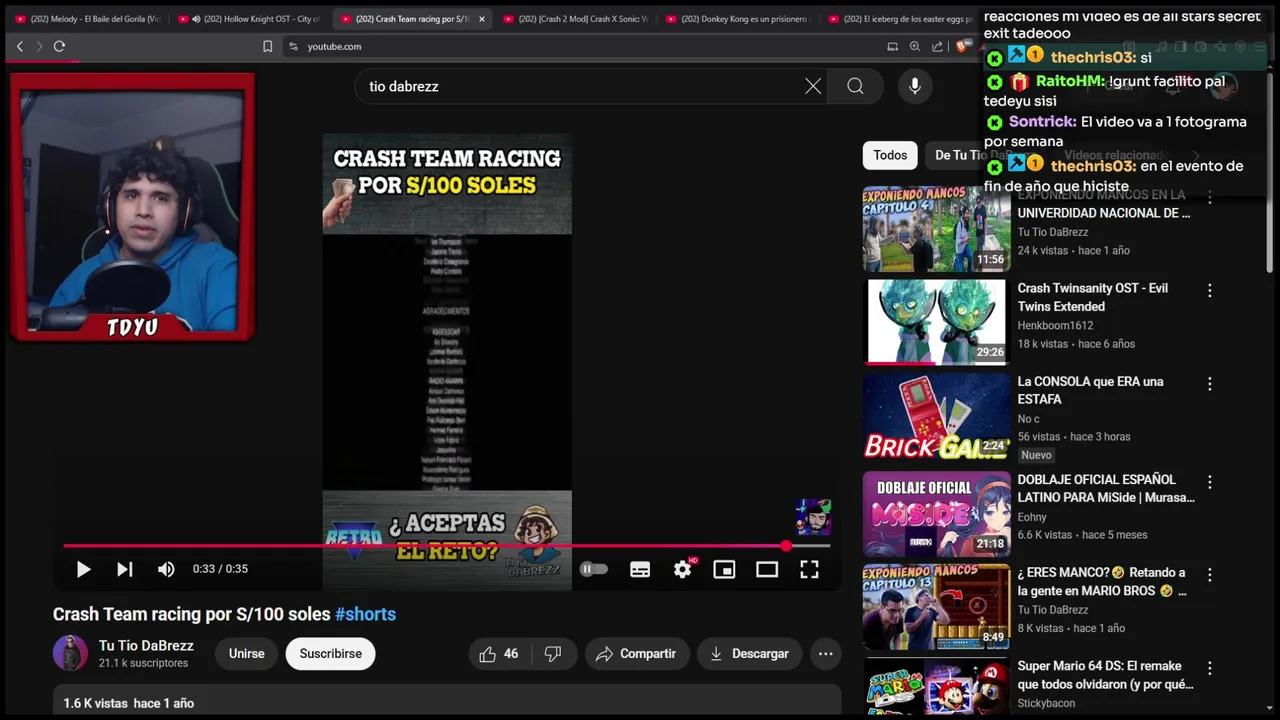Click the Descargar button

point(749,654)
